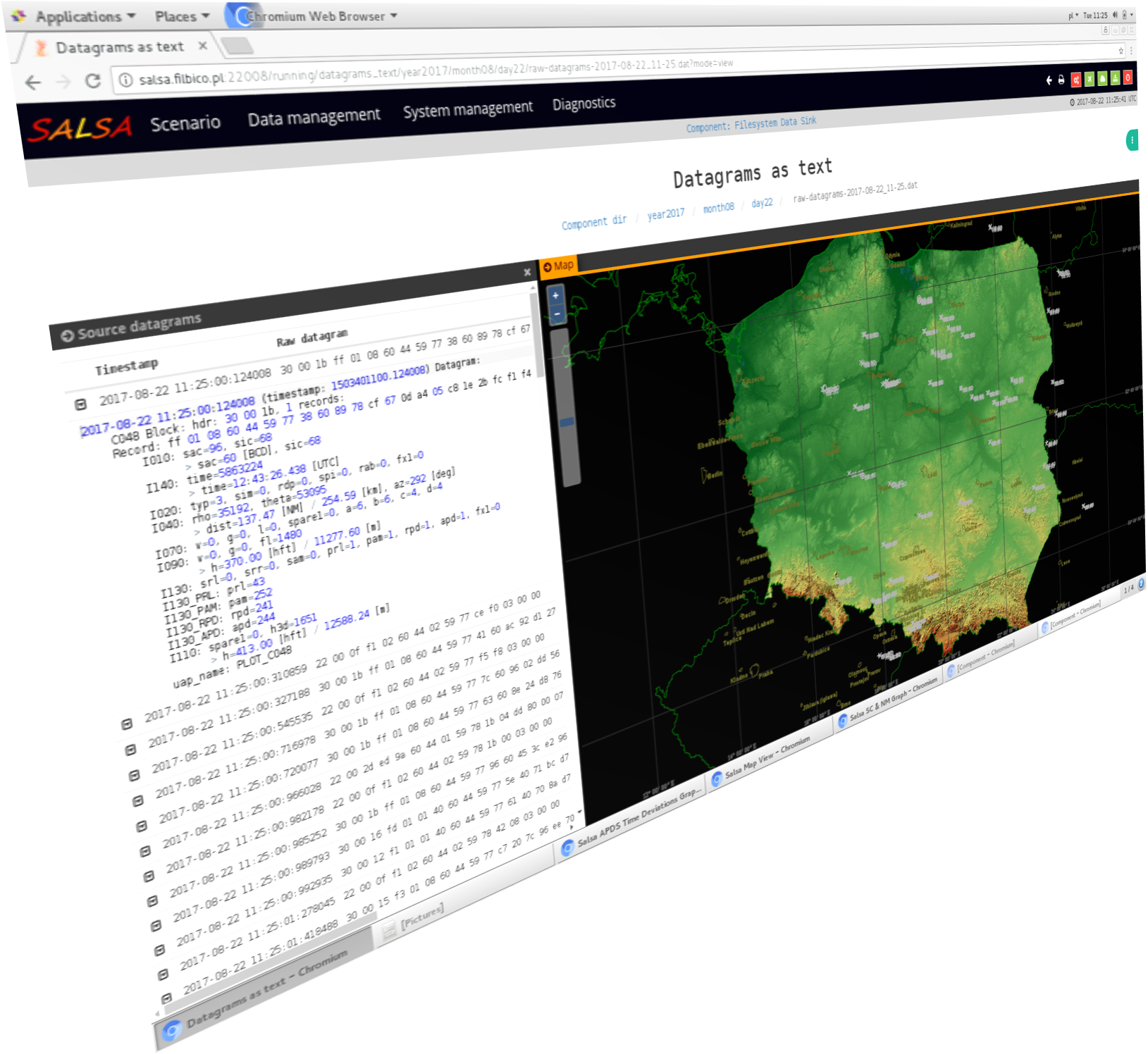Go back with browser back arrow
The width and height of the screenshot is (1148, 1054).
(x=32, y=83)
